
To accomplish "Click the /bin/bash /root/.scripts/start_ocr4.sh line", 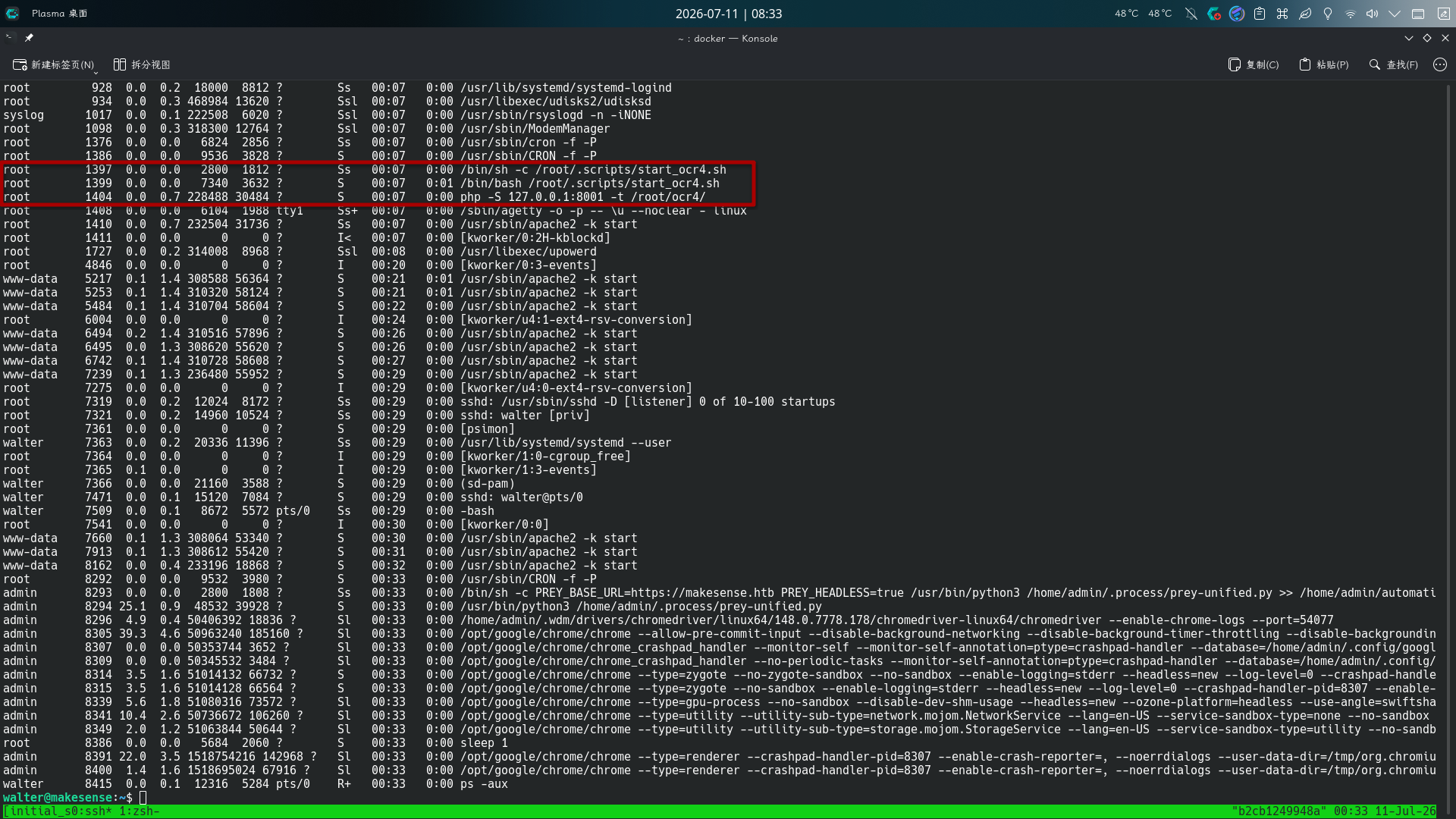I will pyautogui.click(x=361, y=184).
